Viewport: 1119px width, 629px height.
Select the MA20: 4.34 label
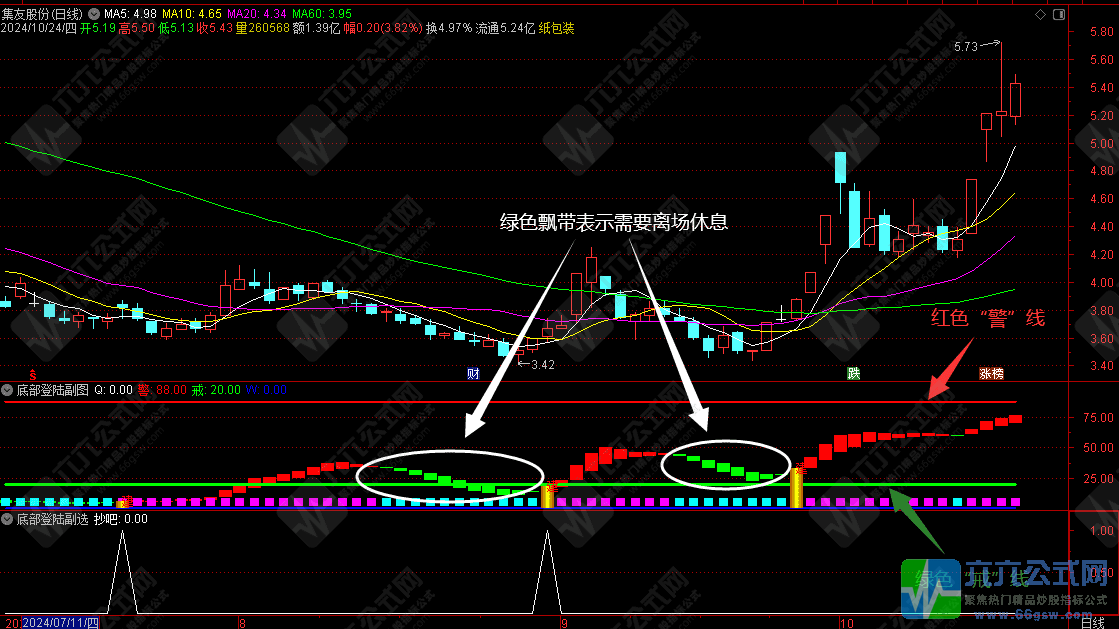[x=257, y=14]
